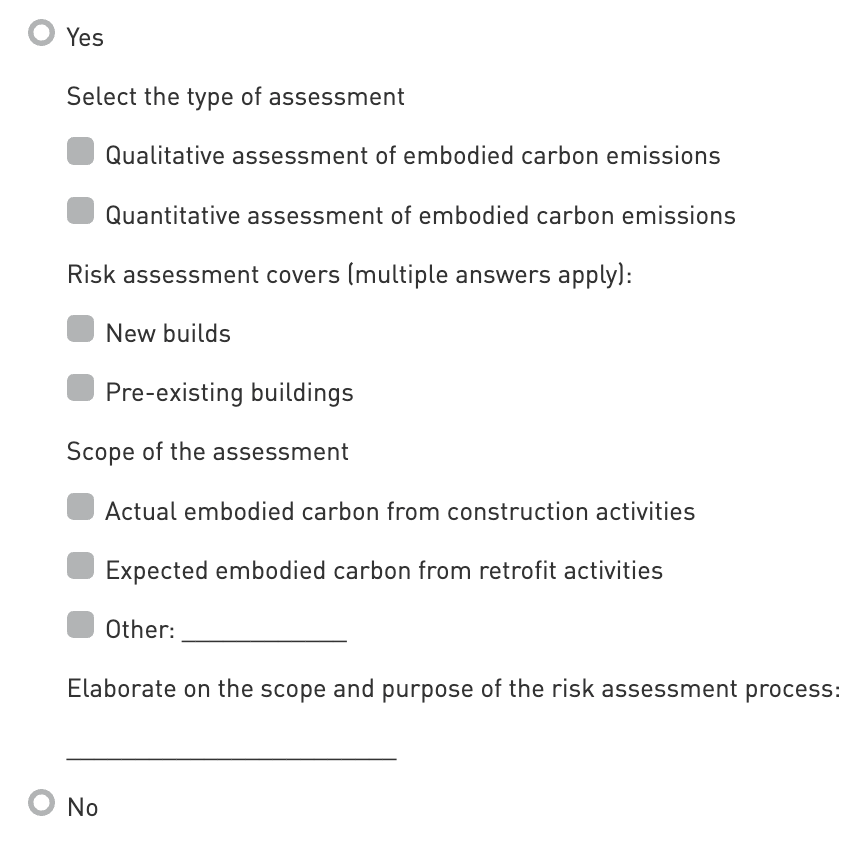This screenshot has height=842, width=866.
Task: Click the "Quantitative assessment of embodied carbon emissions" label
Action: coord(420,216)
